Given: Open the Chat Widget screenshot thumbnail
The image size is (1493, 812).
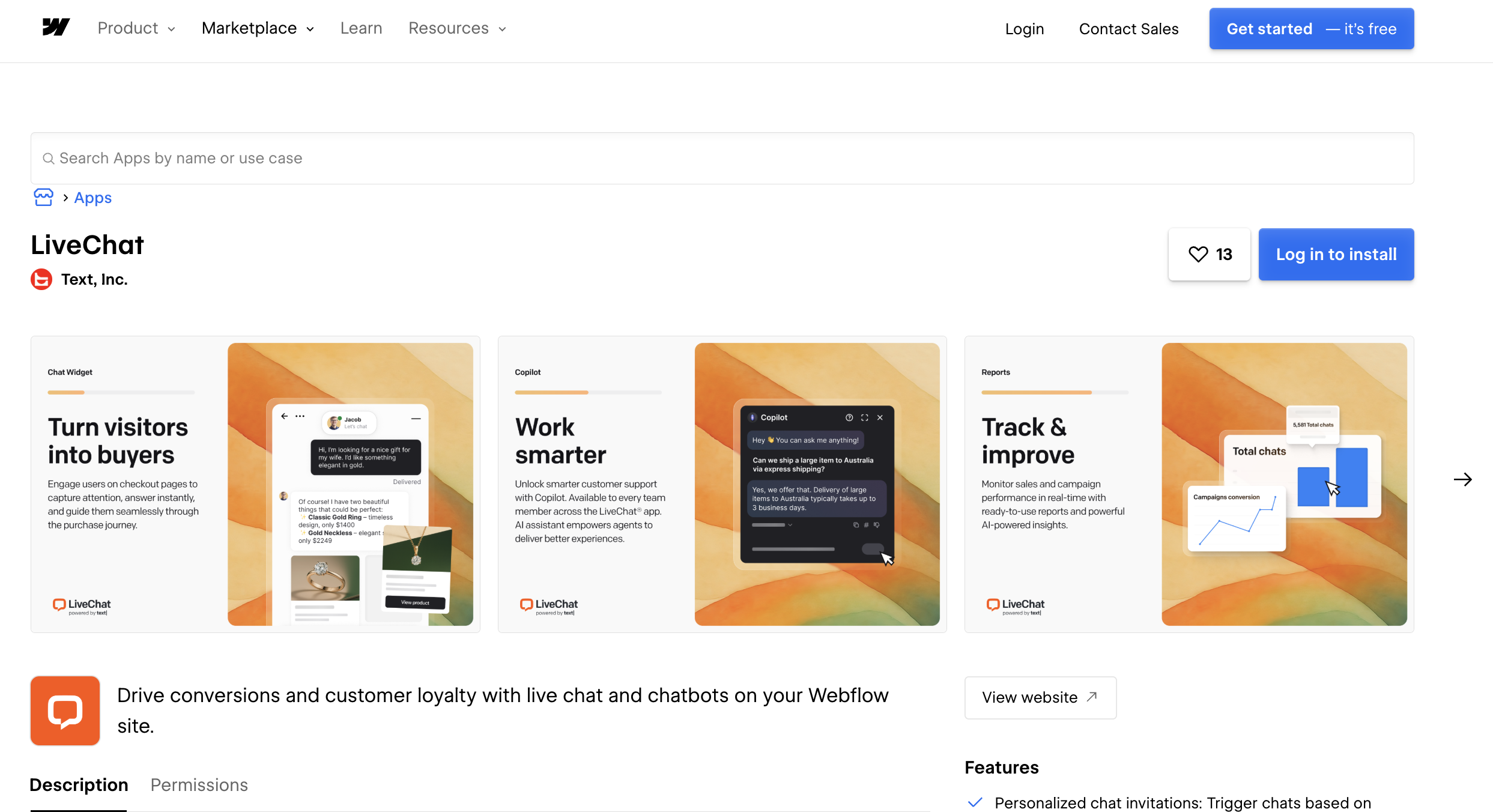Looking at the screenshot, I should (255, 484).
